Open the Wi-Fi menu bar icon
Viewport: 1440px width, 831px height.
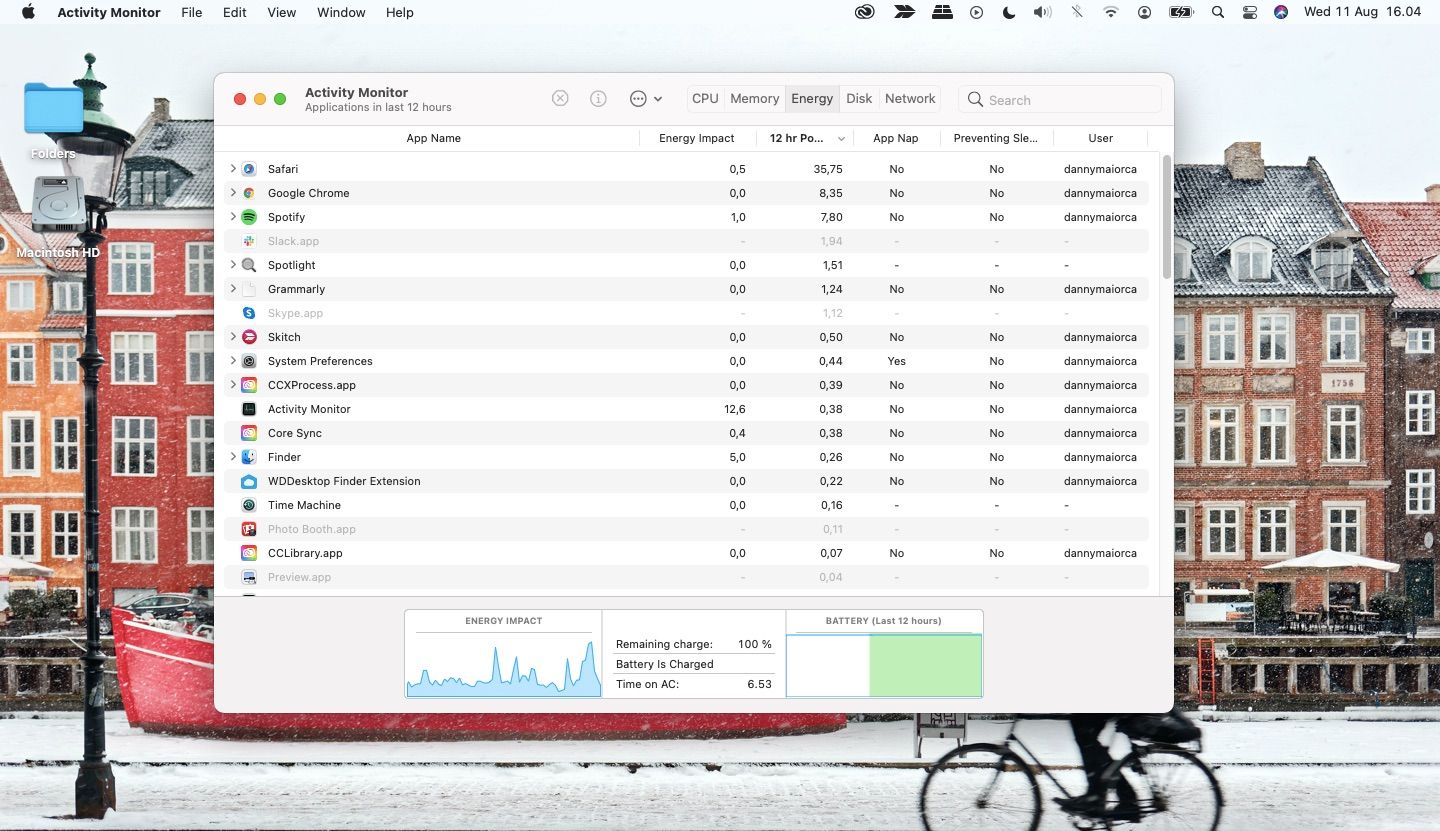click(x=1110, y=12)
